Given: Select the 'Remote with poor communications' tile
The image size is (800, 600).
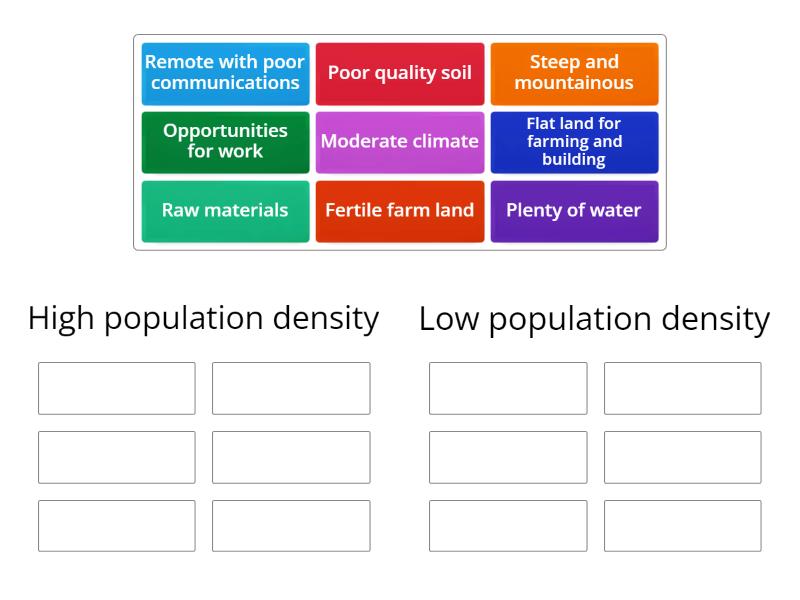Looking at the screenshot, I should coord(225,72).
